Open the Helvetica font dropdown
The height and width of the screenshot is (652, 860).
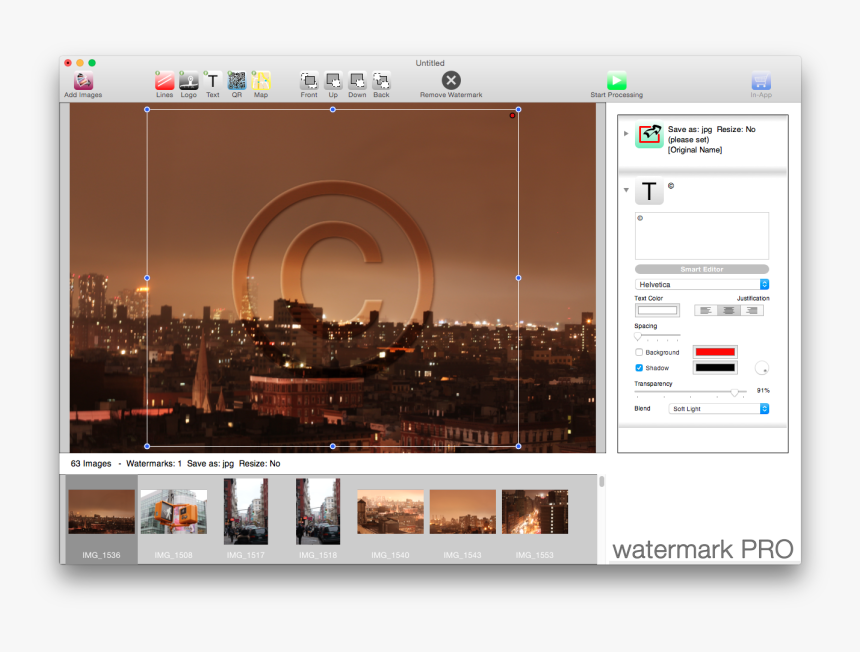[x=701, y=284]
